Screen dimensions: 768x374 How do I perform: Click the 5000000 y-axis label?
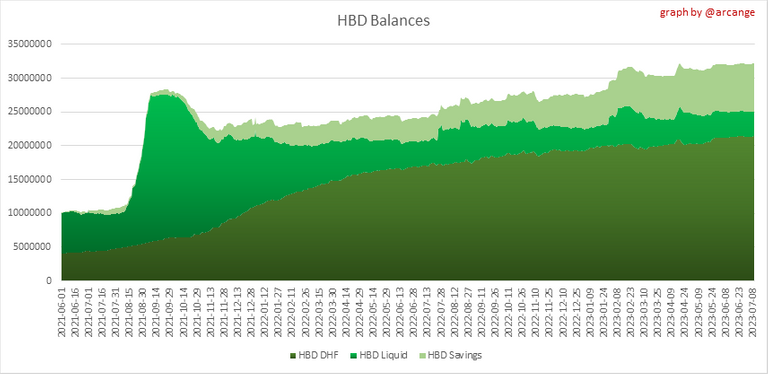point(32,247)
